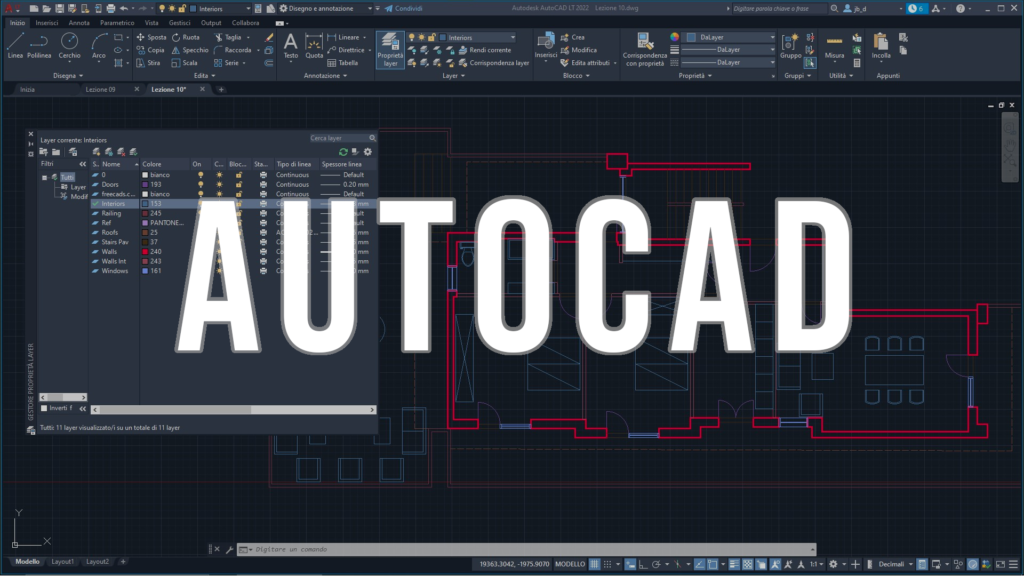Click the Specchio mirror tool
The height and width of the screenshot is (576, 1024).
[x=190, y=50]
